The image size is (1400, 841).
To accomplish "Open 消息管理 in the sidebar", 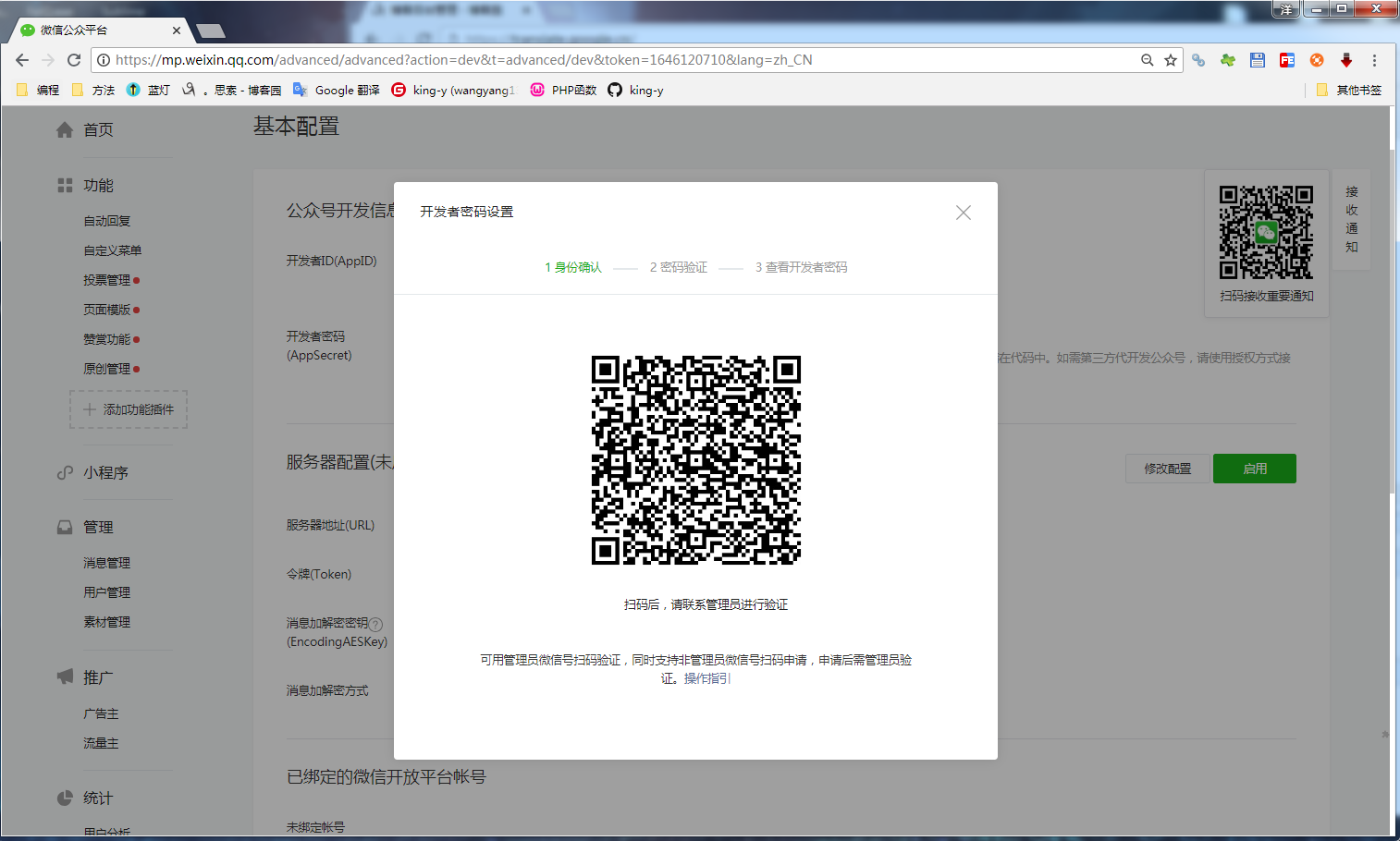I will pos(107,563).
